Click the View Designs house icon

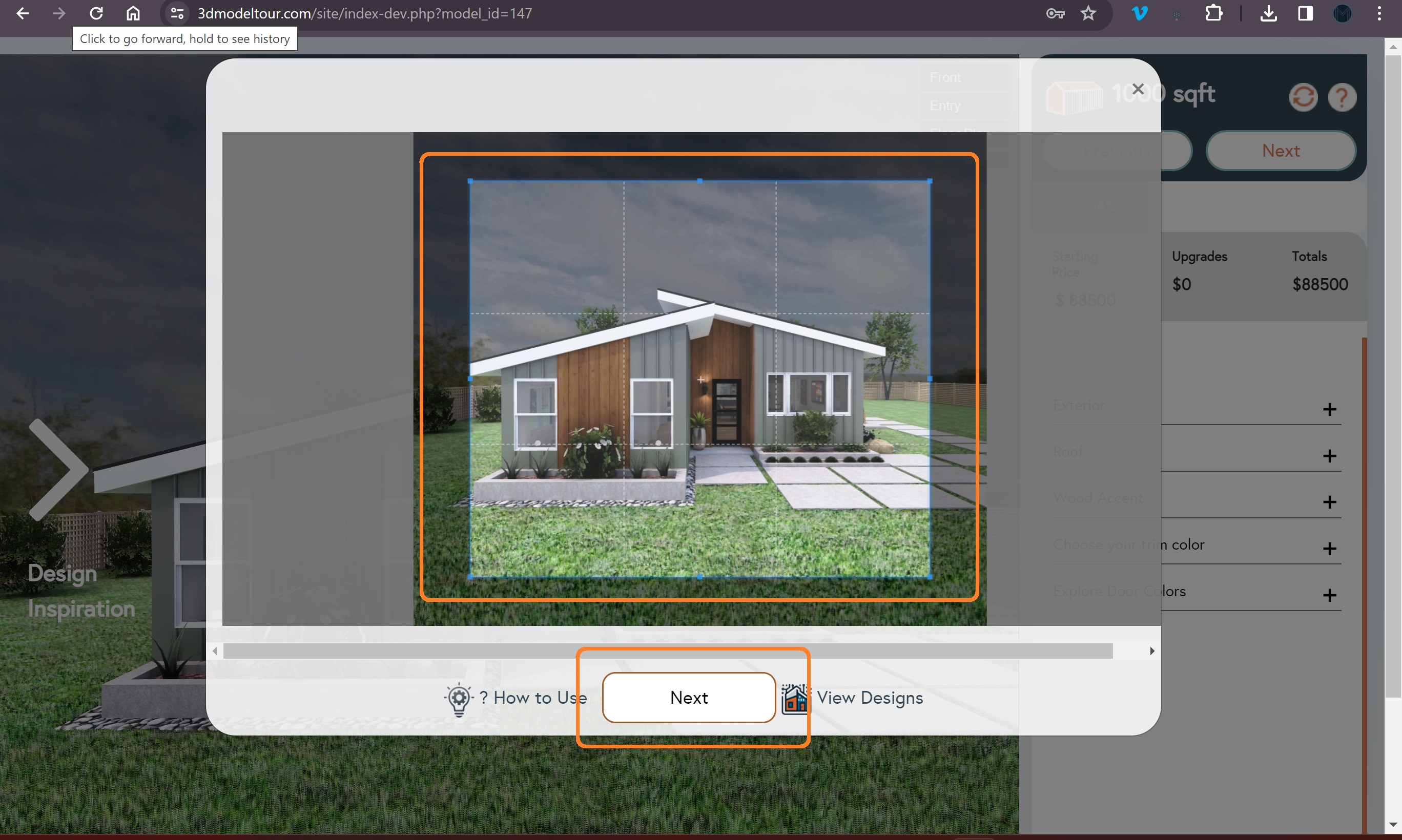point(795,698)
